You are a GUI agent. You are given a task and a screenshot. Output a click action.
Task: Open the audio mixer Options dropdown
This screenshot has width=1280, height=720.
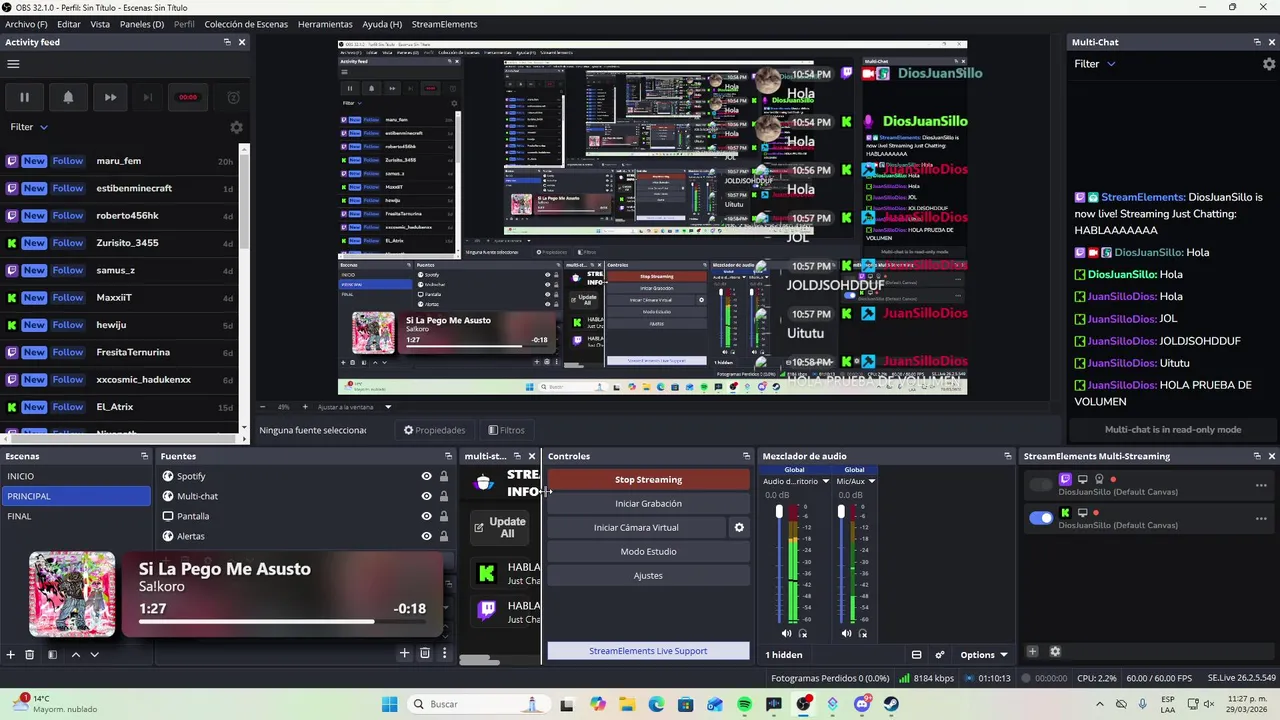pyautogui.click(x=984, y=655)
